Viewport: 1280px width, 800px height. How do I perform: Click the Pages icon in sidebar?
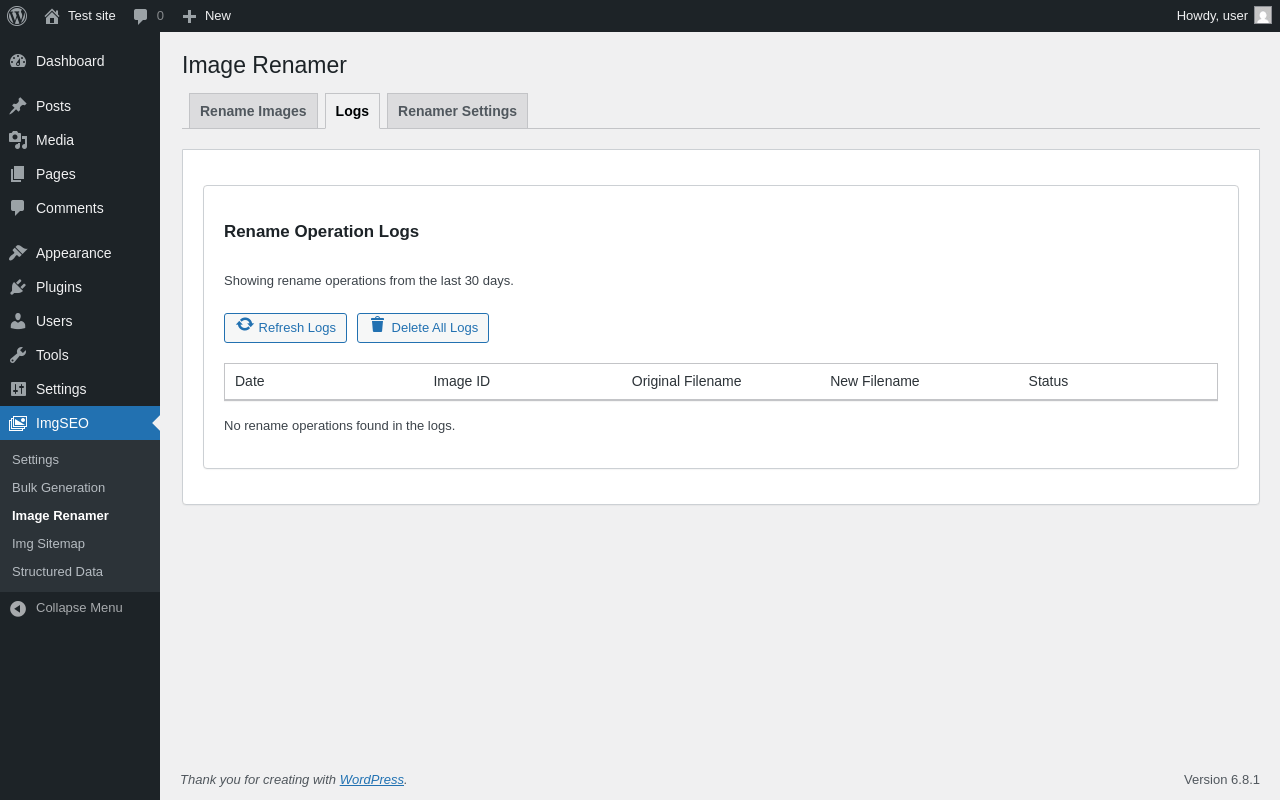(18, 174)
